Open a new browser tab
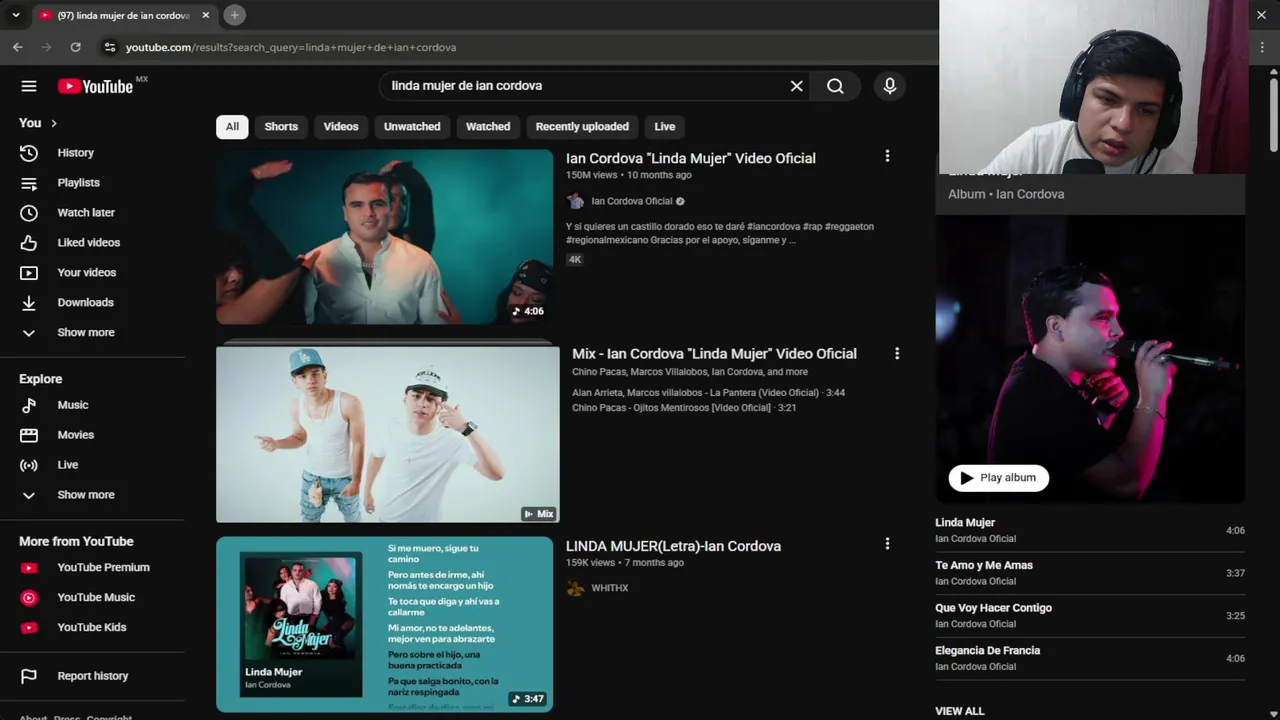 click(x=234, y=15)
